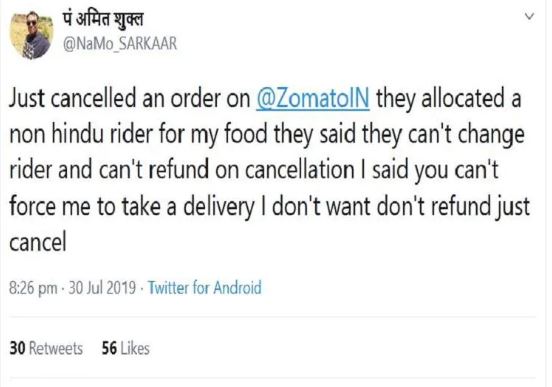This screenshot has height=387, width=552.
Task: Click the Hindi display name of the author
Action: tap(103, 19)
